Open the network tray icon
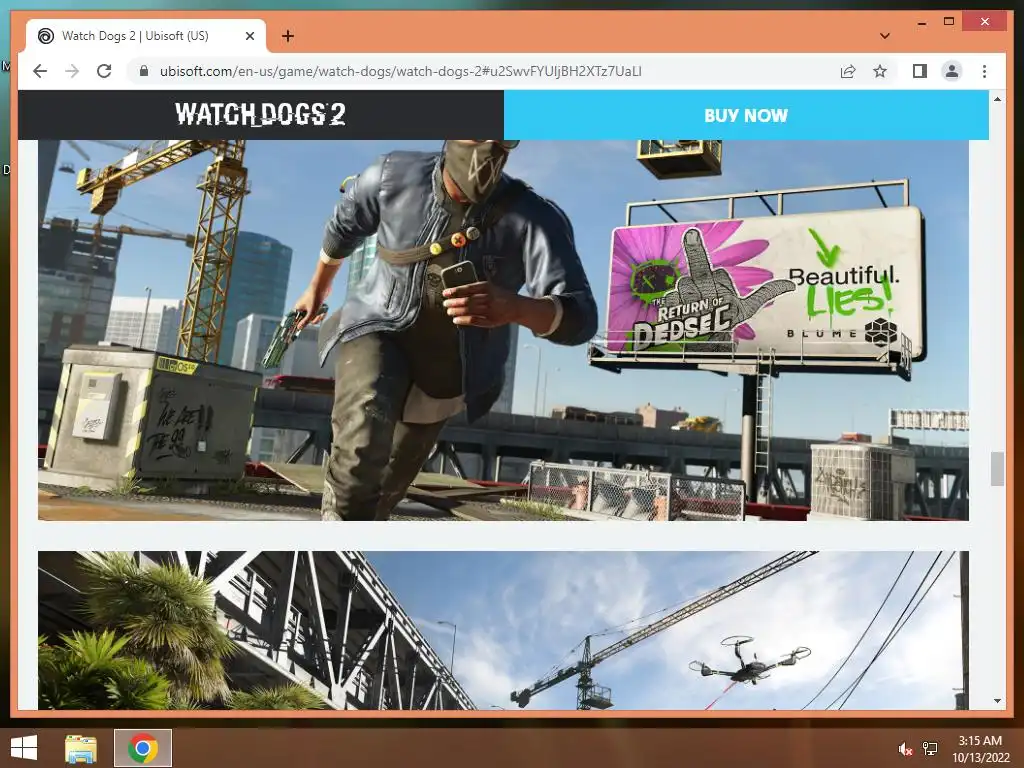The image size is (1024, 768). [930, 749]
